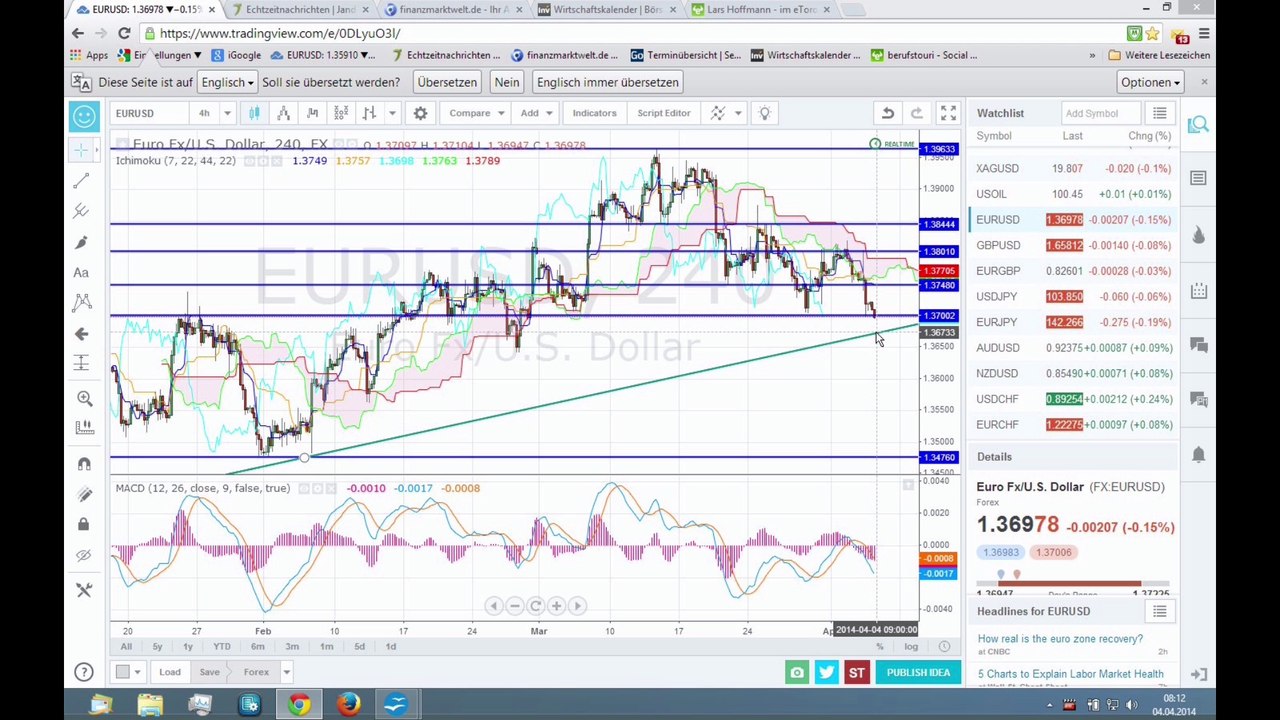Click the zoom in magnifier tool
This screenshot has width=1280, height=720.
point(84,398)
